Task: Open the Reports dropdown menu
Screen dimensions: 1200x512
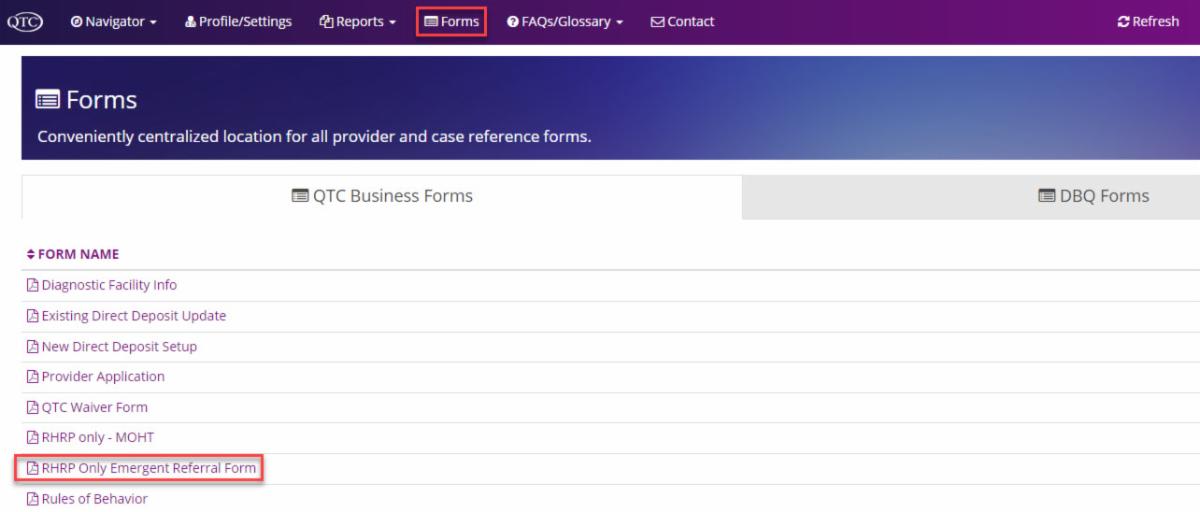Action: tap(357, 22)
